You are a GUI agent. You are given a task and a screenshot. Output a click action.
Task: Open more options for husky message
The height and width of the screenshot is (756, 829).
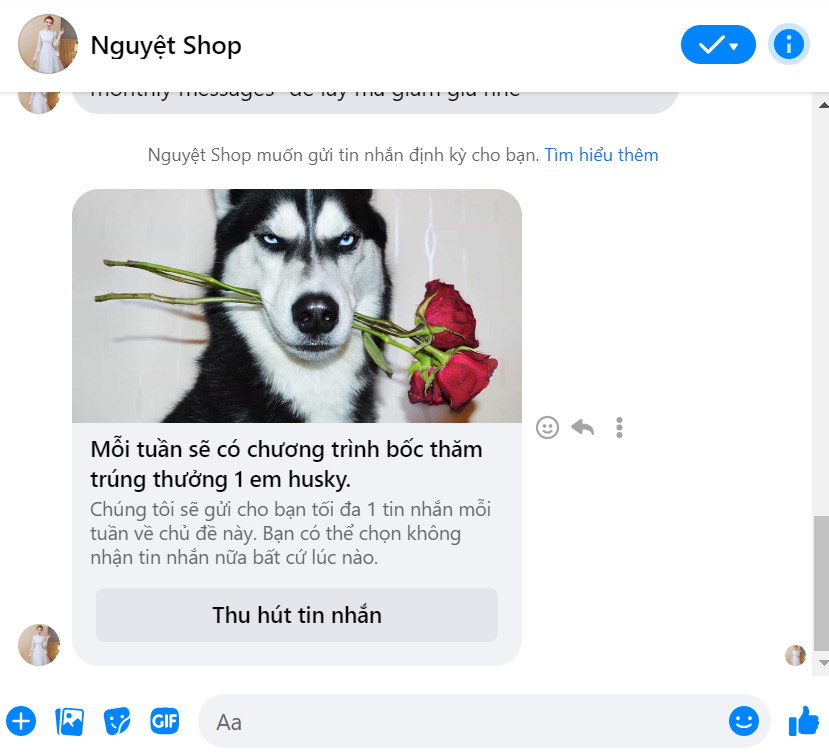point(620,428)
